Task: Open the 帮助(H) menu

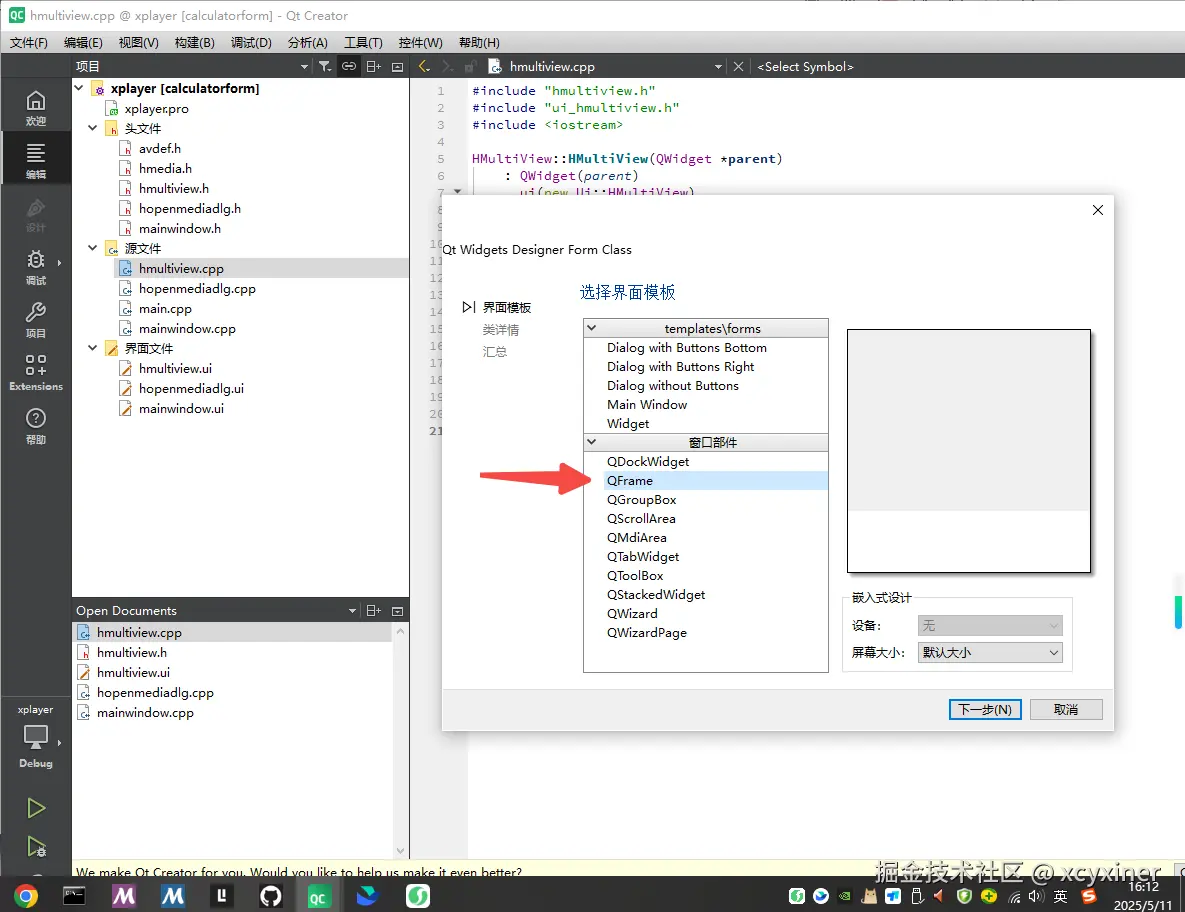Action: click(479, 42)
